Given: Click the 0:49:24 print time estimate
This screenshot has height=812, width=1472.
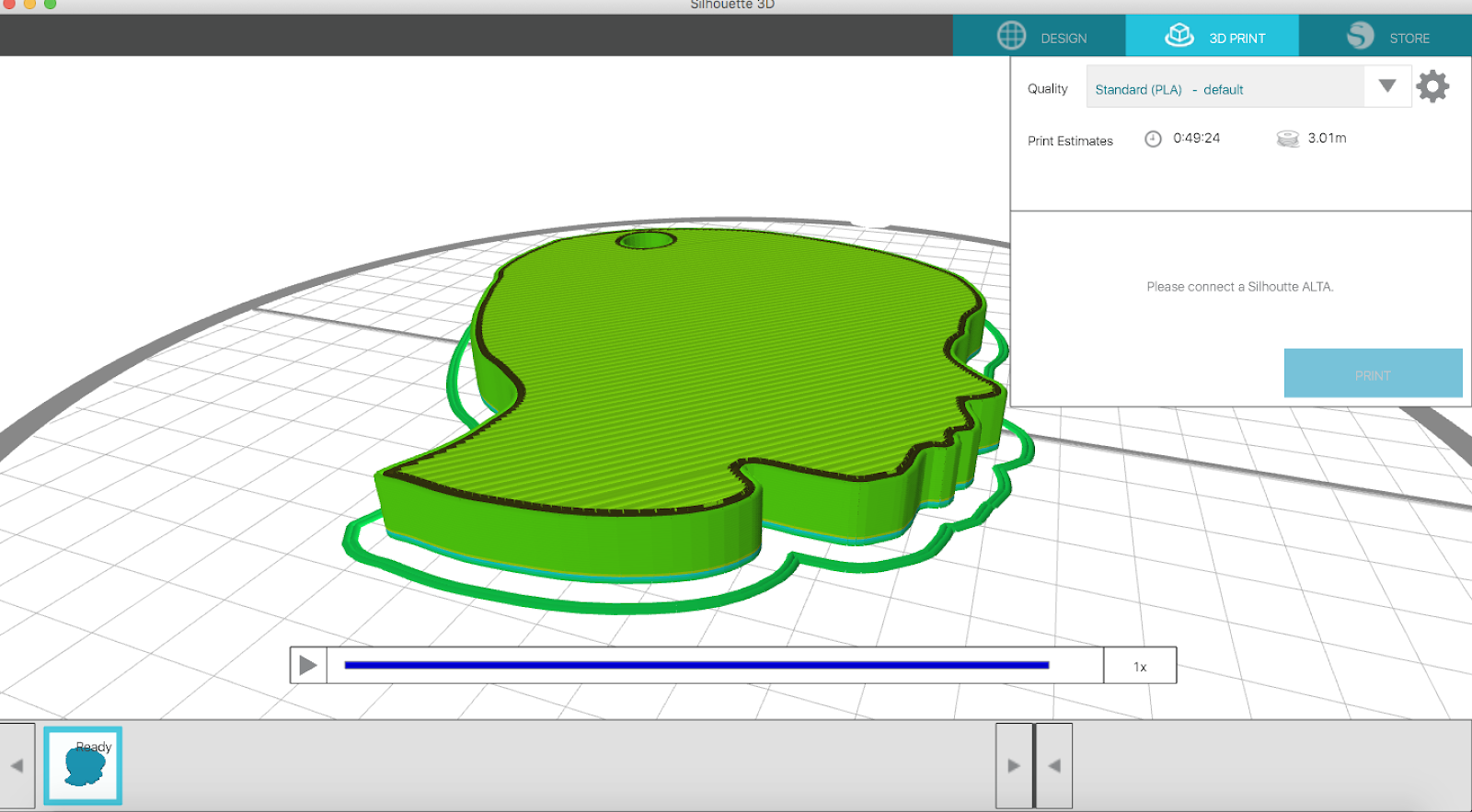Looking at the screenshot, I should pyautogui.click(x=1196, y=138).
